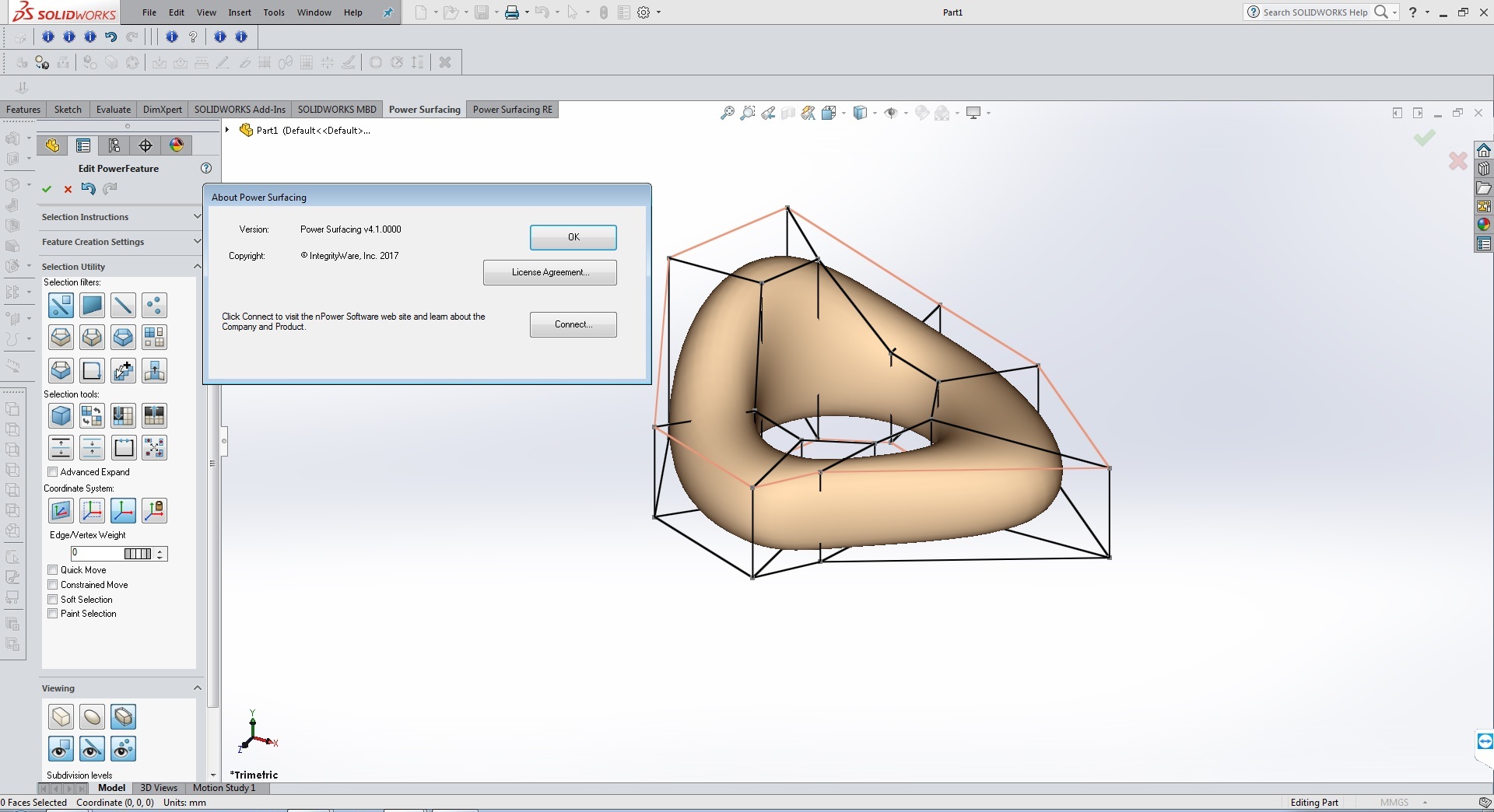1494x812 pixels.
Task: Open Appearances color ball in task pane
Action: point(1484,225)
